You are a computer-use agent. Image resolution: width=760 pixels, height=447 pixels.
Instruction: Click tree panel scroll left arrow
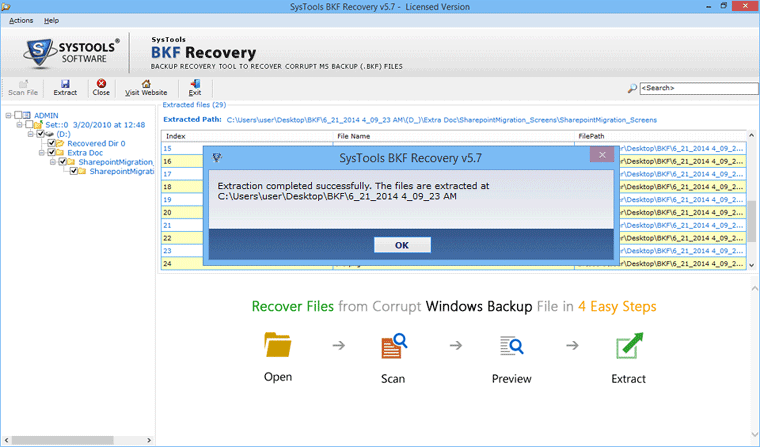(6, 440)
